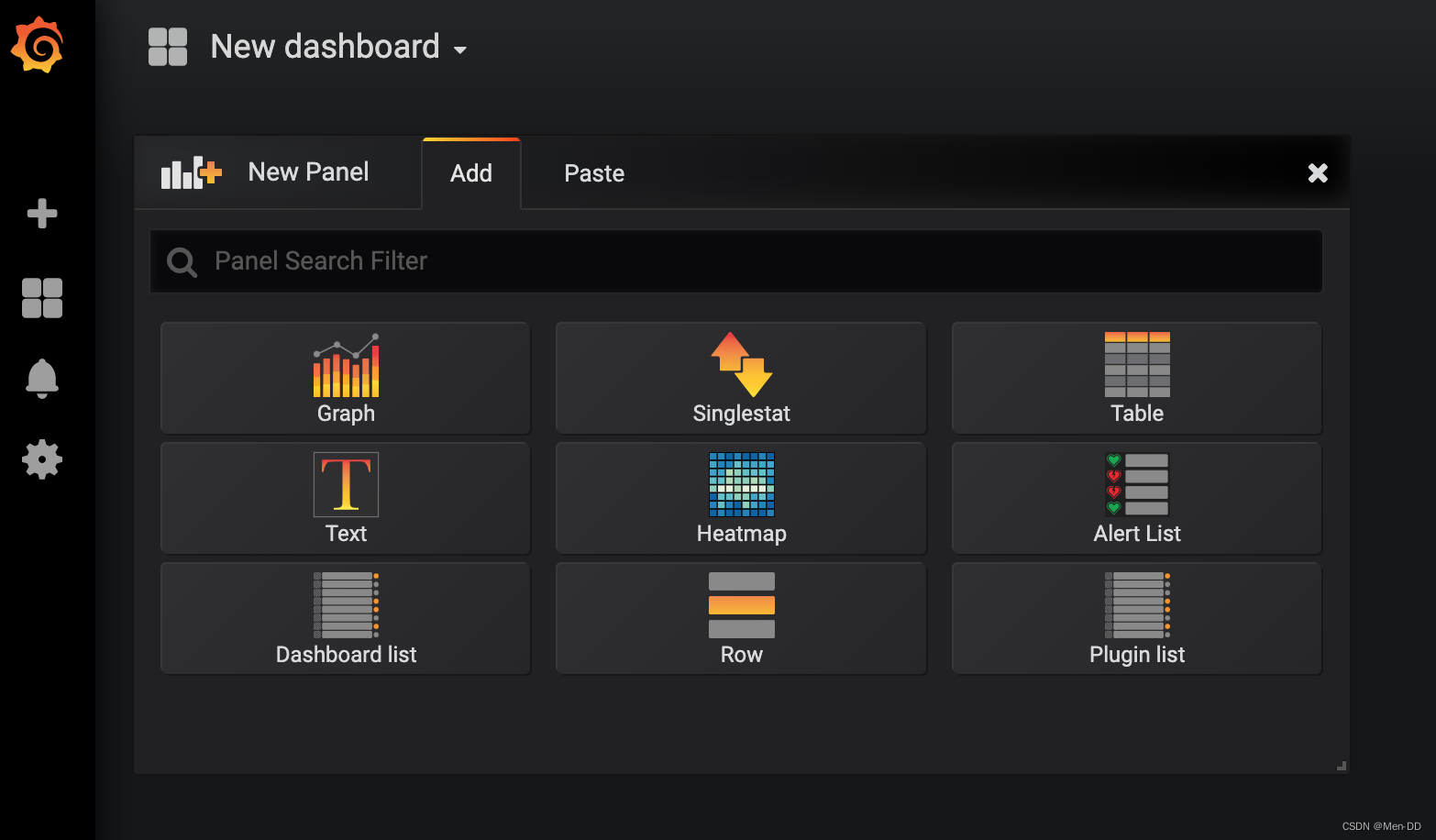This screenshot has width=1436, height=840.
Task: Click the search magnifier icon
Action: [x=182, y=262]
